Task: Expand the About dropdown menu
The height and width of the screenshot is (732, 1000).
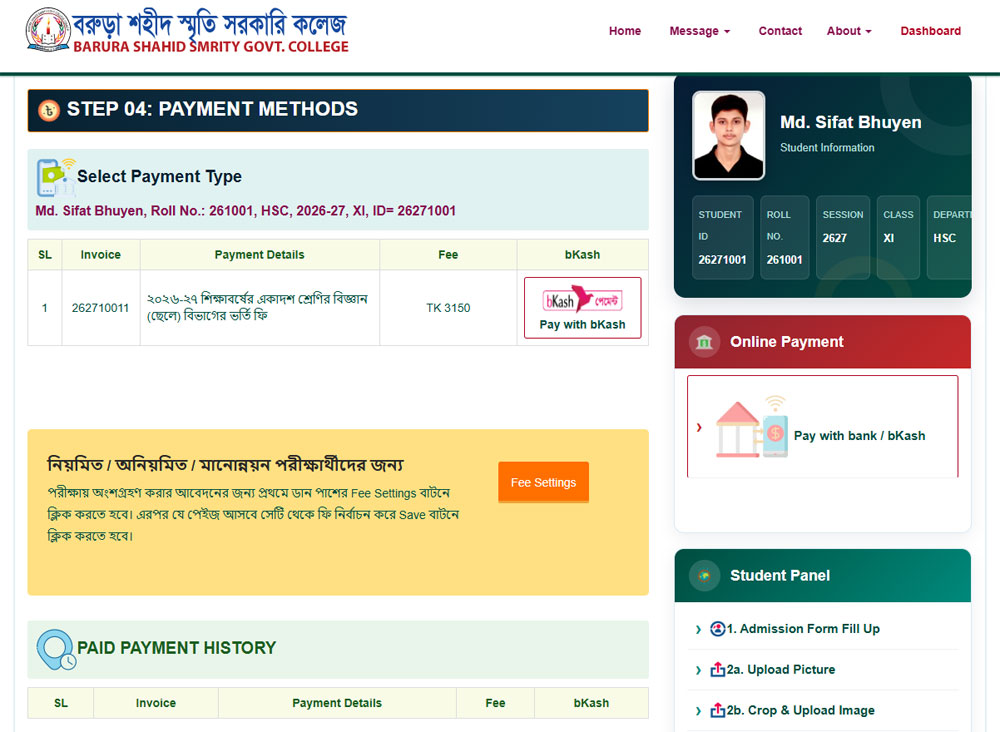Action: pos(849,31)
